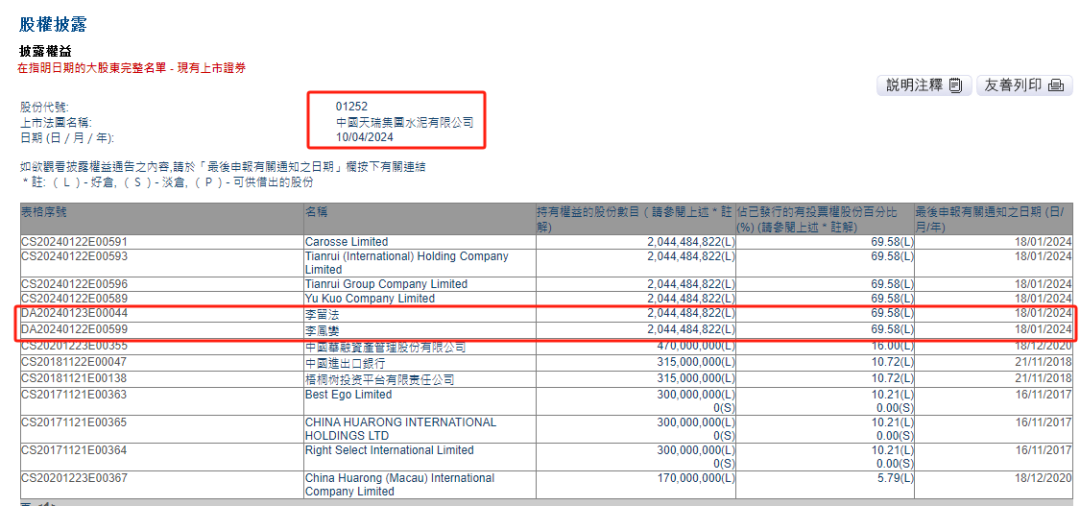Open 18/12/2020 date for China Huarong (Macau)
1080x506 pixels.
pos(1043,478)
